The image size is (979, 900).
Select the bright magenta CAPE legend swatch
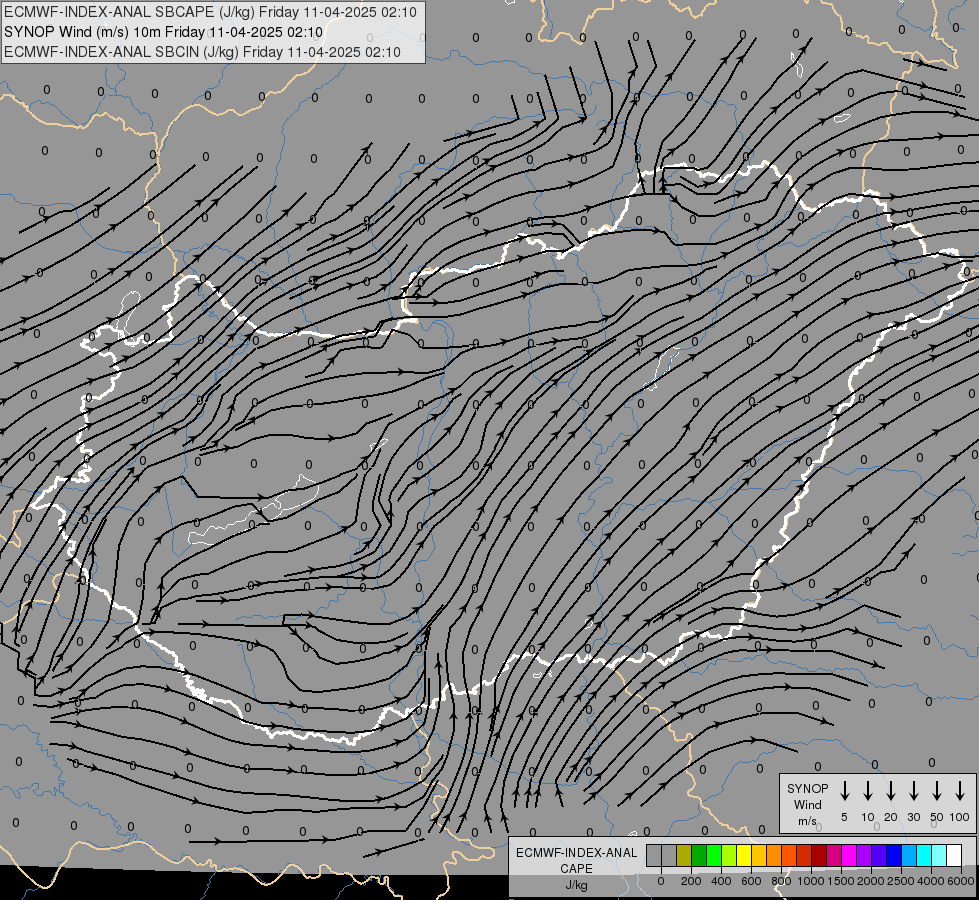coord(849,855)
